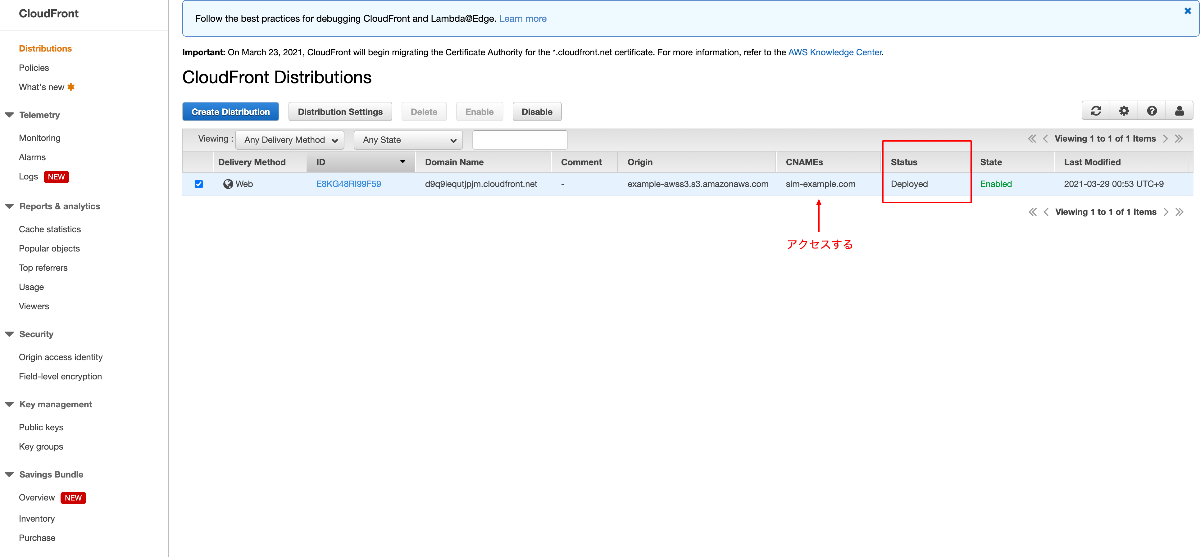The image size is (1200, 557).
Task: Open Savings Bundle Overview
Action: [37, 498]
